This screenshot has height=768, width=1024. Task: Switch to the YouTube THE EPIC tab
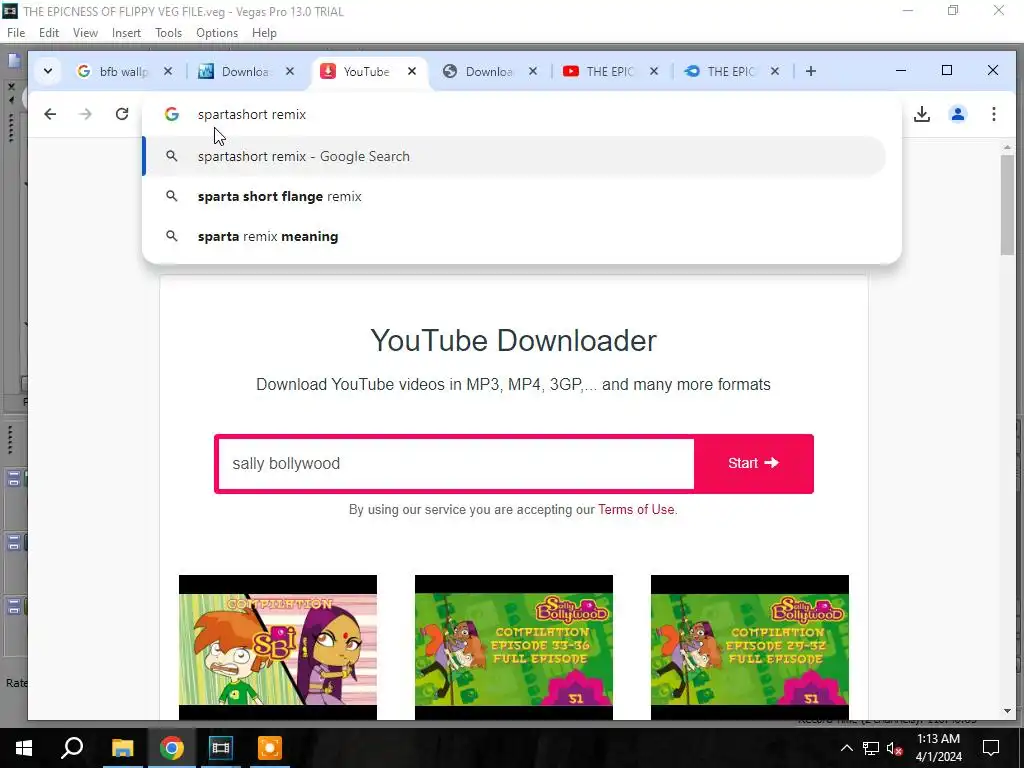tap(601, 71)
